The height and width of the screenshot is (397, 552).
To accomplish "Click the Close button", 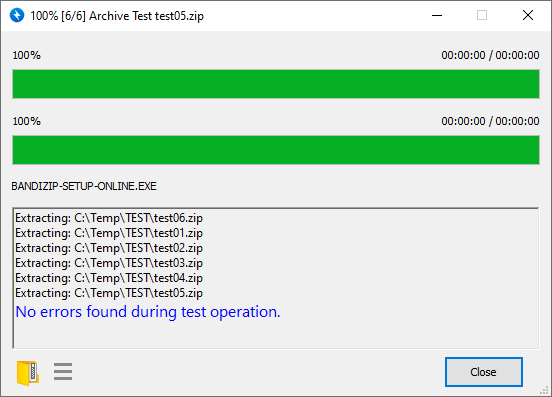I will [484, 372].
